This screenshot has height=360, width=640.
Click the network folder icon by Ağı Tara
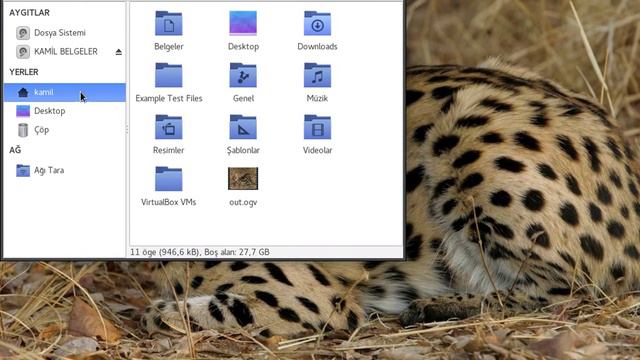[23, 170]
